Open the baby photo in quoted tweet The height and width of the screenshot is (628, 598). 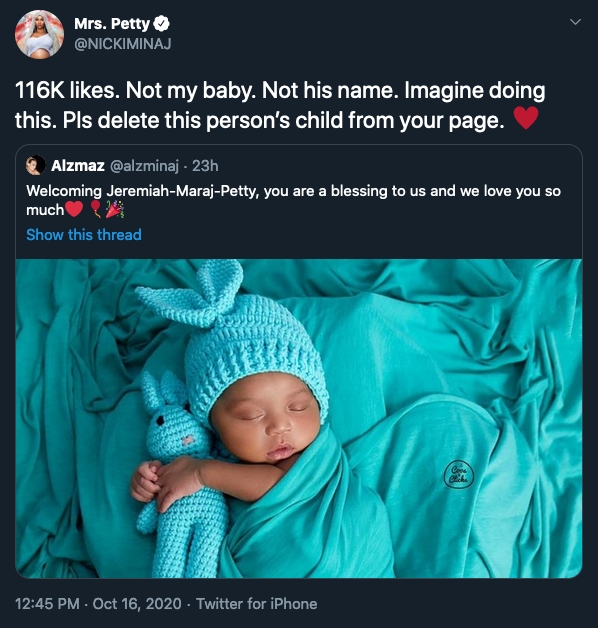[299, 419]
